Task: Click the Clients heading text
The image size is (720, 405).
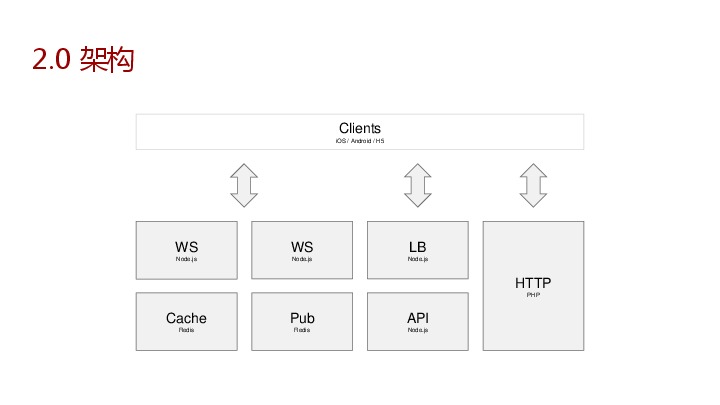Action: 360,128
